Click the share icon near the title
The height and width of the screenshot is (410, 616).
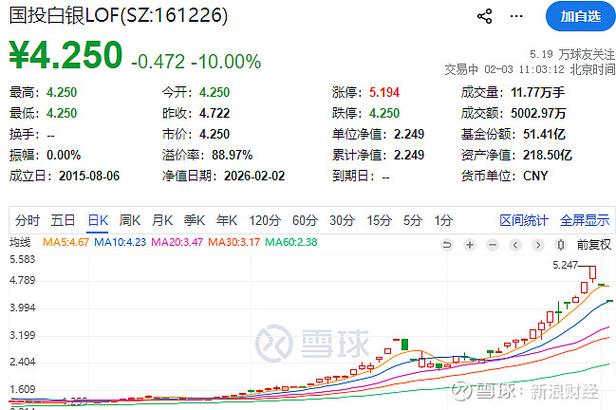pos(484,16)
